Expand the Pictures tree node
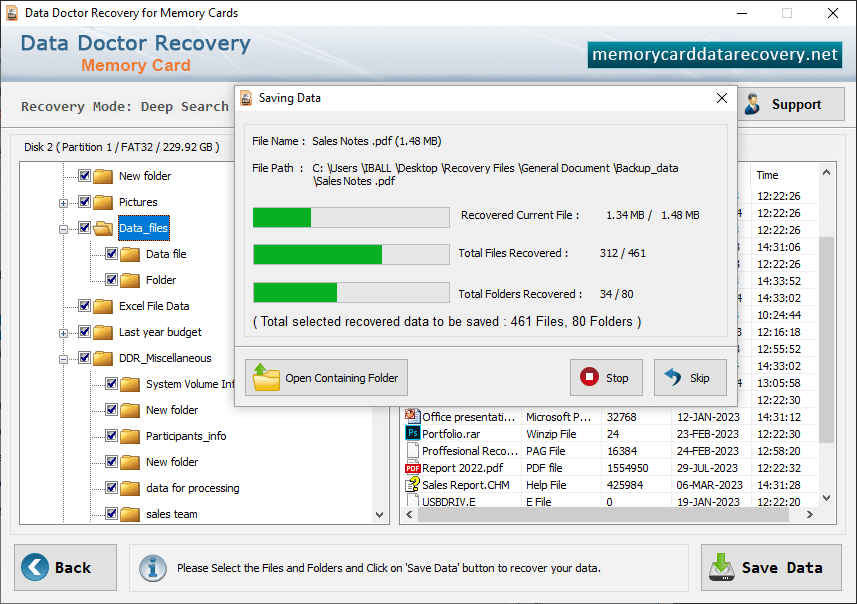 point(63,203)
